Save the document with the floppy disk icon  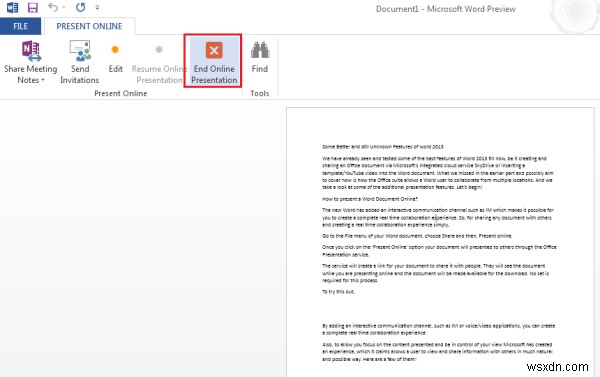(33, 7)
